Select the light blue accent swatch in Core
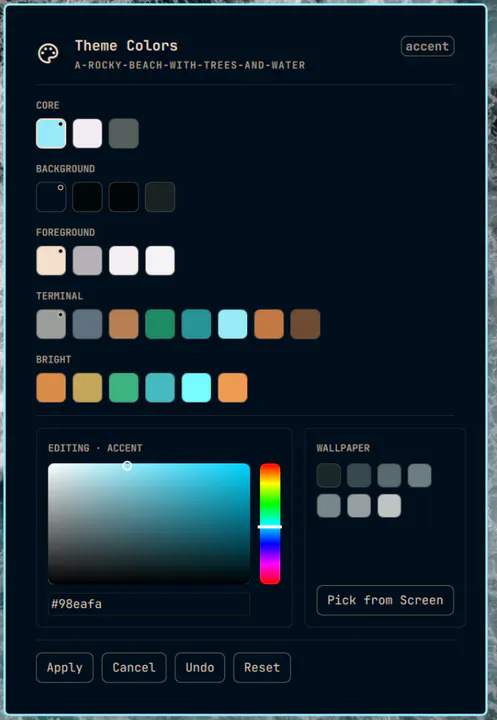 point(51,134)
